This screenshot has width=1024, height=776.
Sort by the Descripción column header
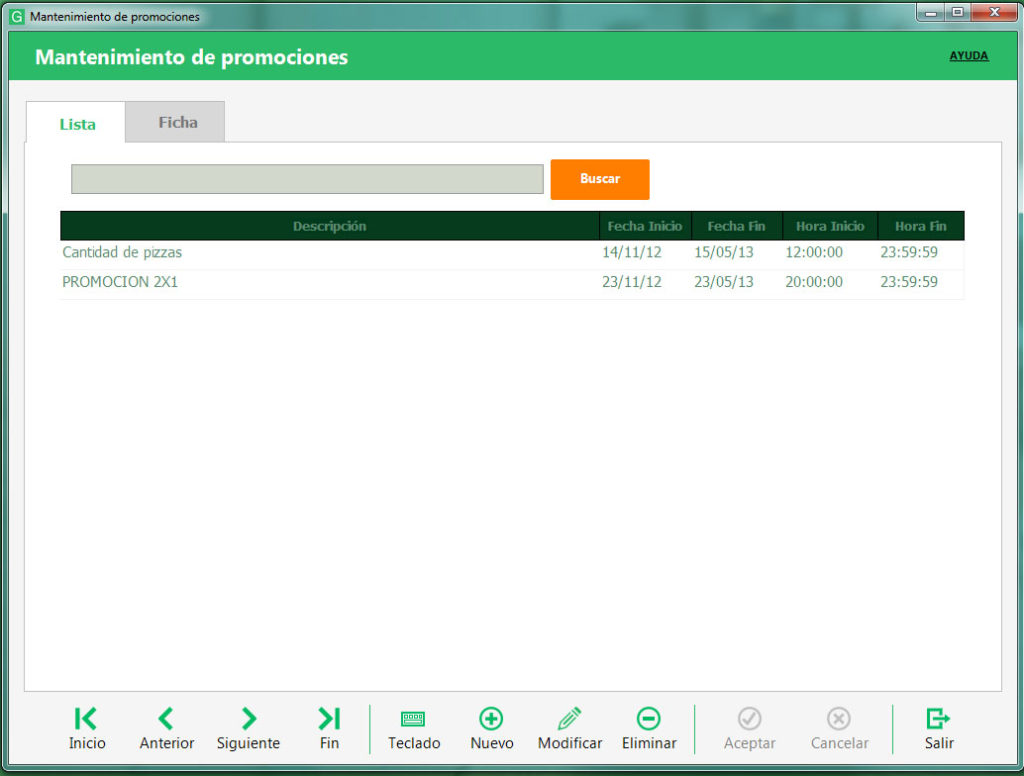(x=329, y=225)
